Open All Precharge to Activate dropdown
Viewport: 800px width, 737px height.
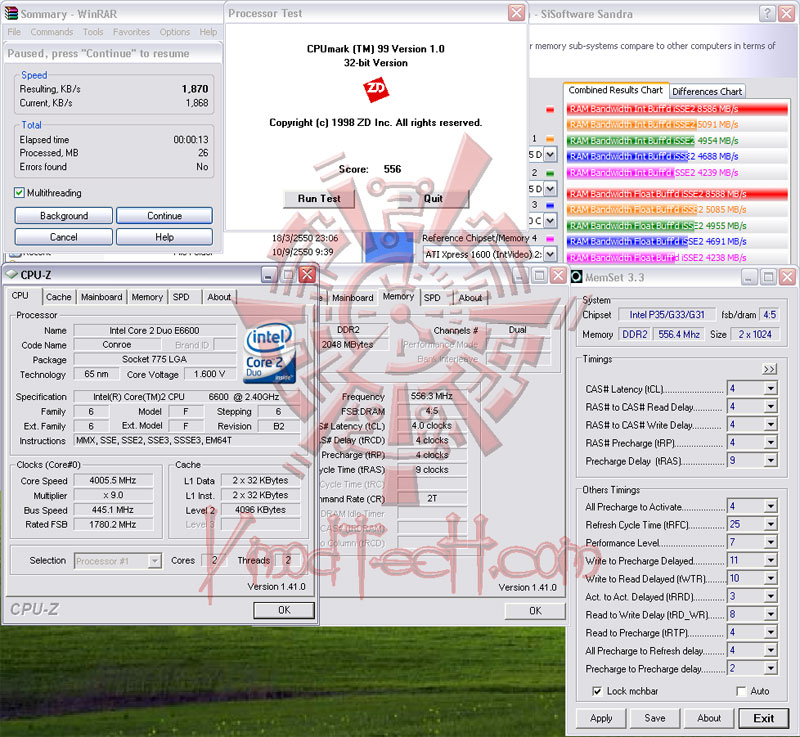770,506
